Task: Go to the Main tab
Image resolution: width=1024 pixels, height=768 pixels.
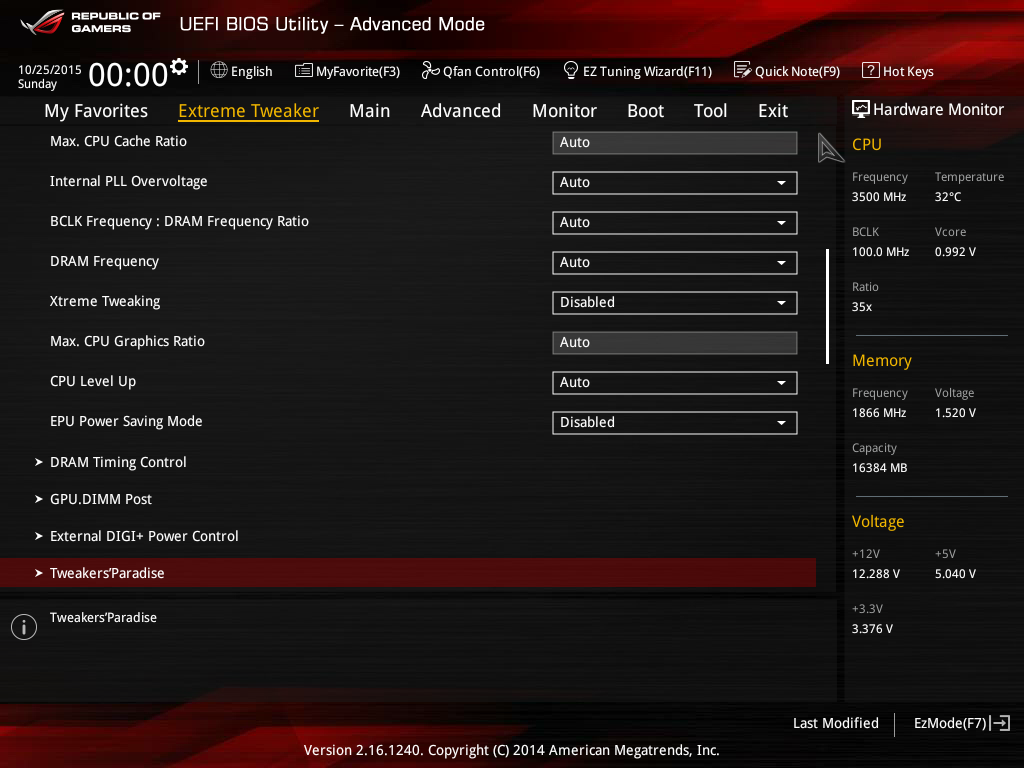Action: pos(370,111)
